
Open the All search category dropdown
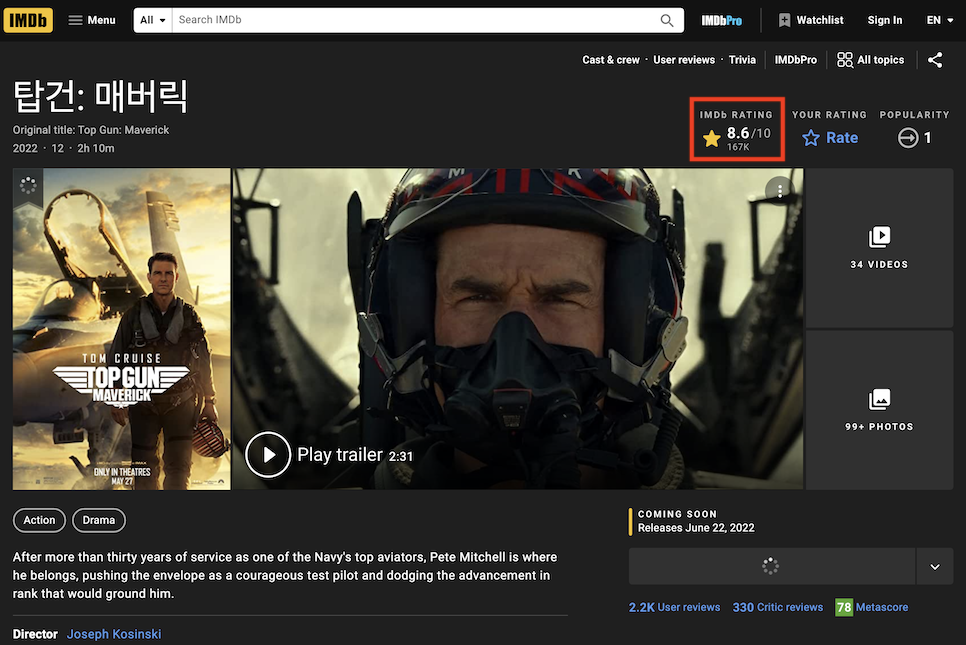click(153, 20)
